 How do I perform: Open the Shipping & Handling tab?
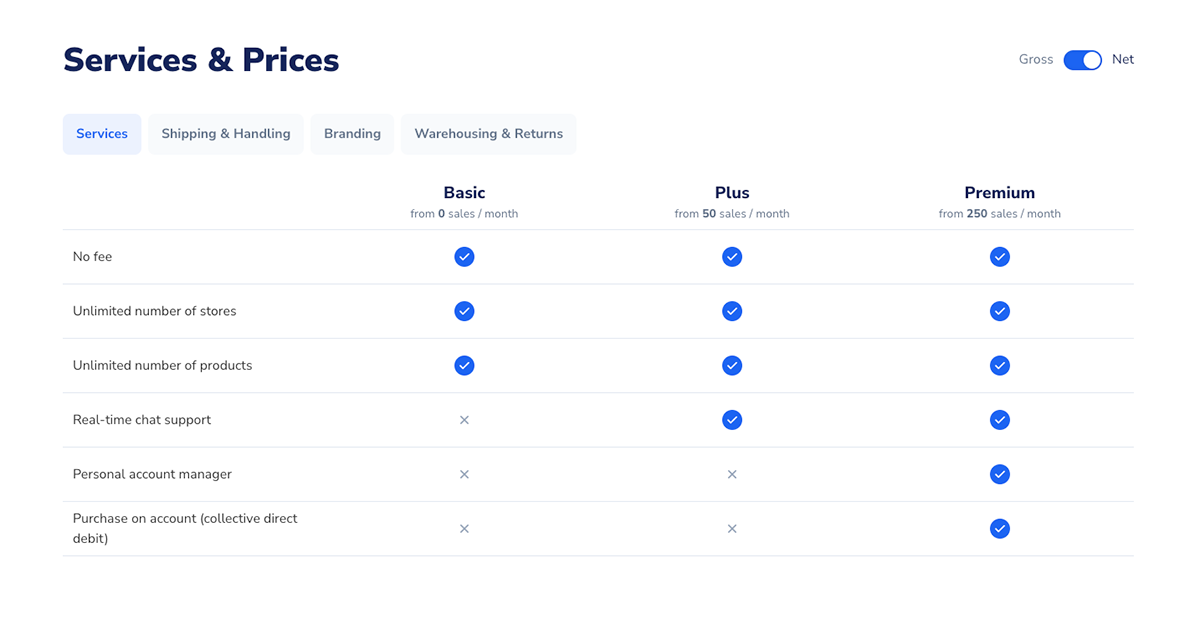coord(226,134)
